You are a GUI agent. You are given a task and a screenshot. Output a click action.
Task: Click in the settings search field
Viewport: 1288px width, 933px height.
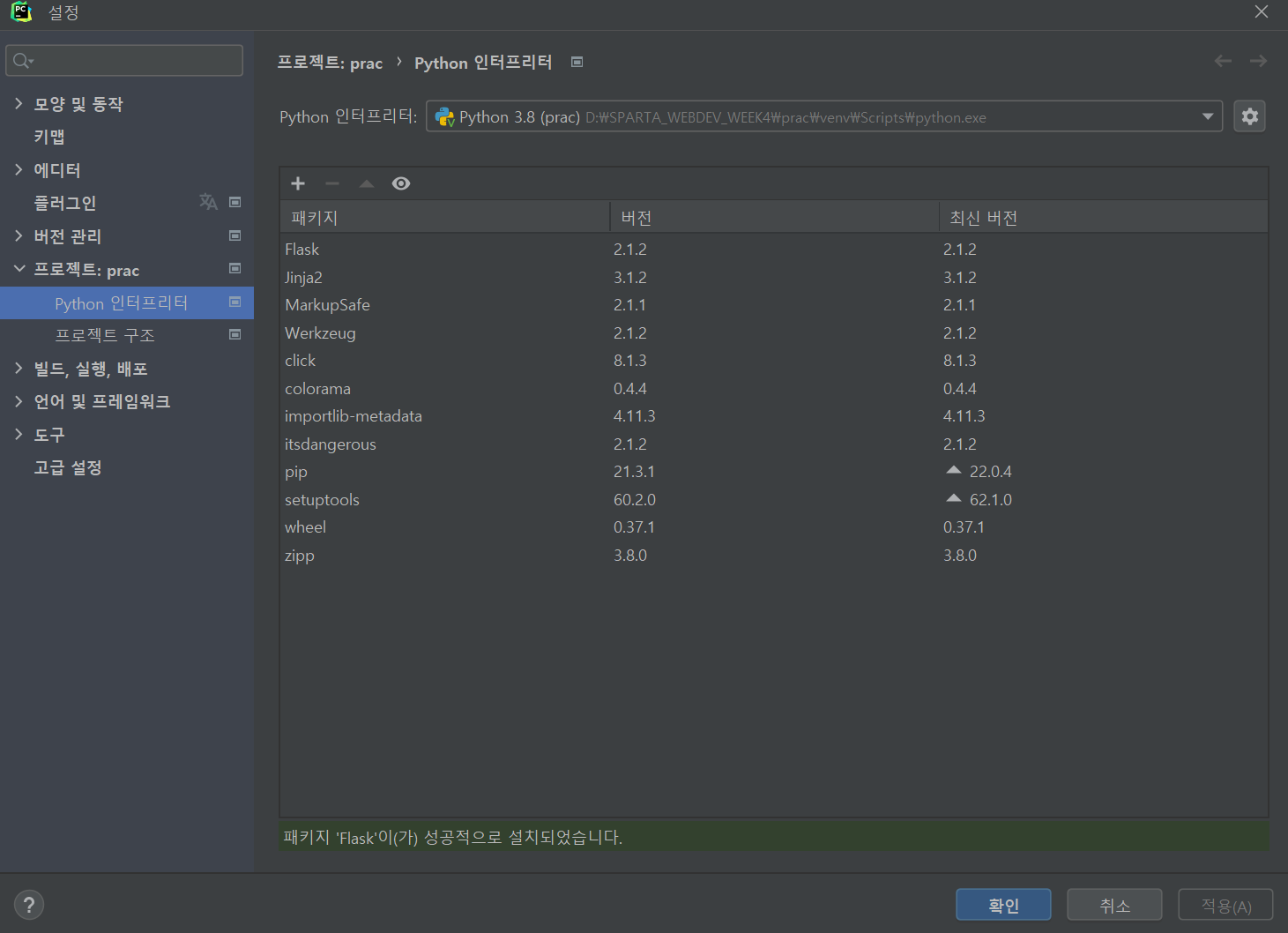click(x=124, y=61)
